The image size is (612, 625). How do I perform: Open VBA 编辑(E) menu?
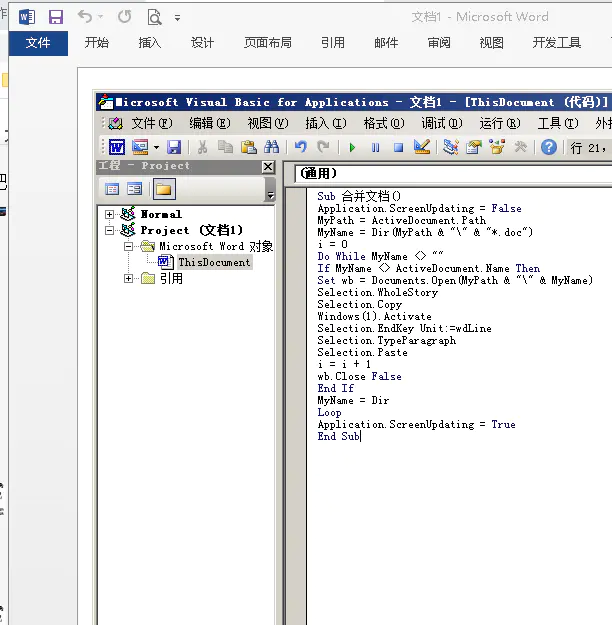tap(210, 123)
